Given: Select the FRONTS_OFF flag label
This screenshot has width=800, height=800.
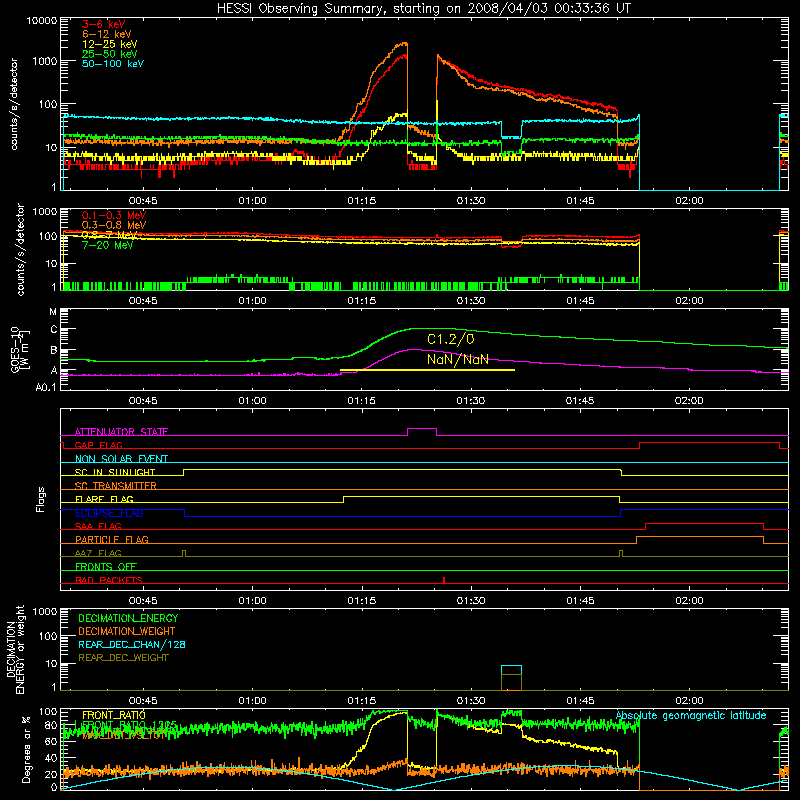Looking at the screenshot, I should (106, 566).
